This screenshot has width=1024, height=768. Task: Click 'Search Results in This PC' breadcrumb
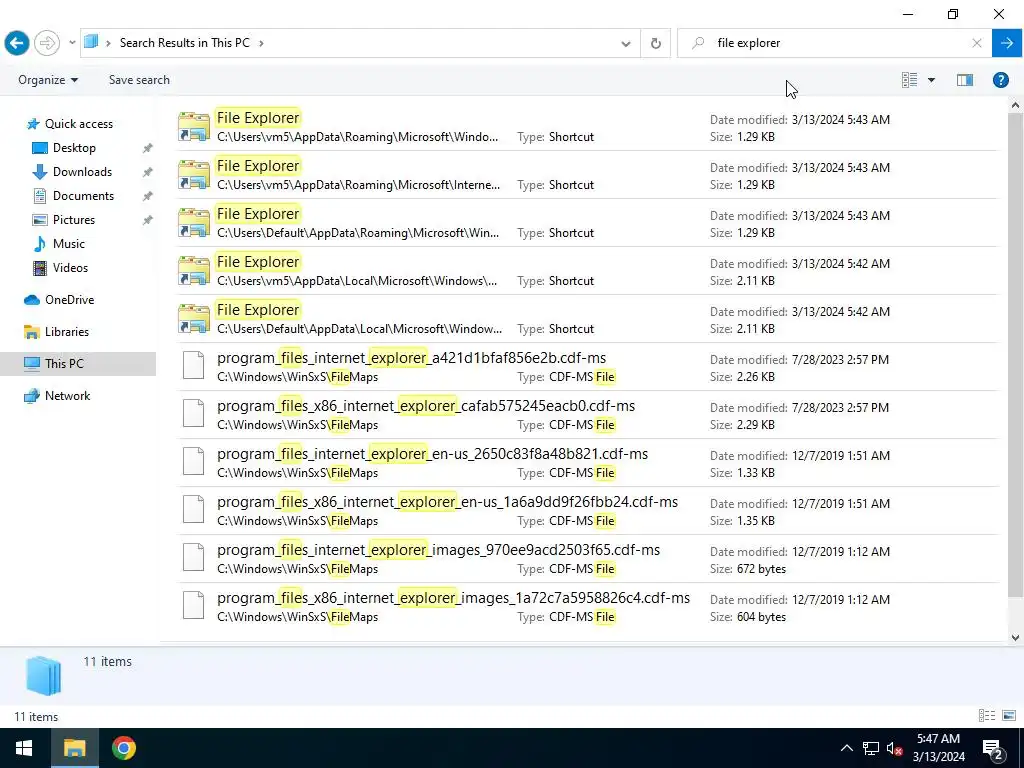(184, 43)
